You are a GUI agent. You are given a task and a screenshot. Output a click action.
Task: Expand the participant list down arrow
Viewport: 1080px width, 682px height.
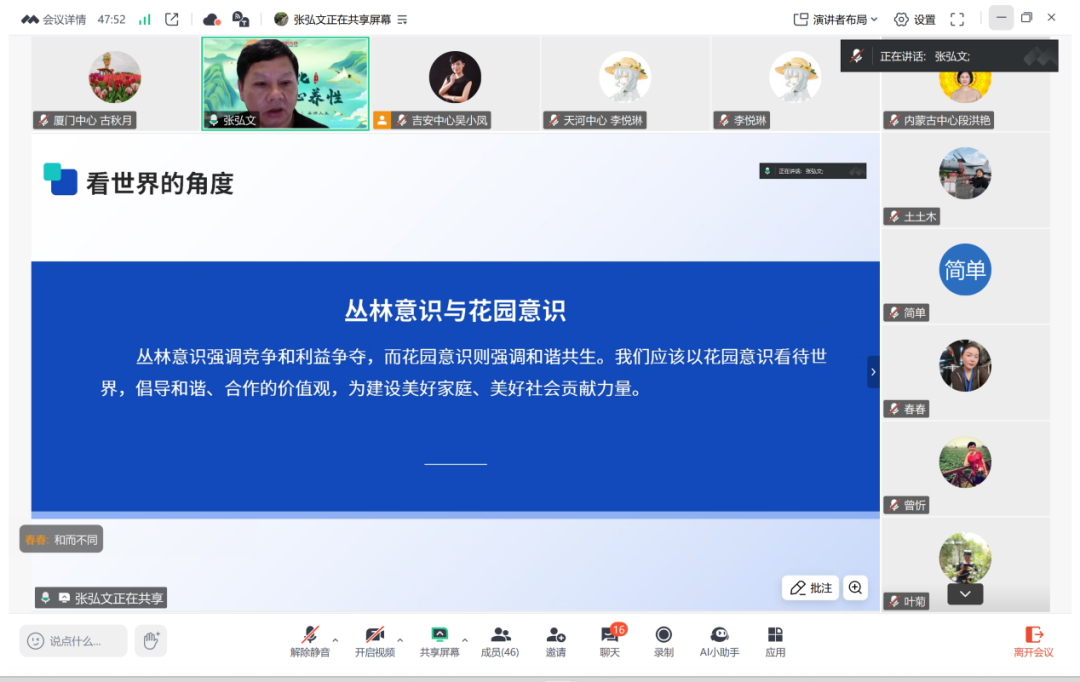point(965,593)
